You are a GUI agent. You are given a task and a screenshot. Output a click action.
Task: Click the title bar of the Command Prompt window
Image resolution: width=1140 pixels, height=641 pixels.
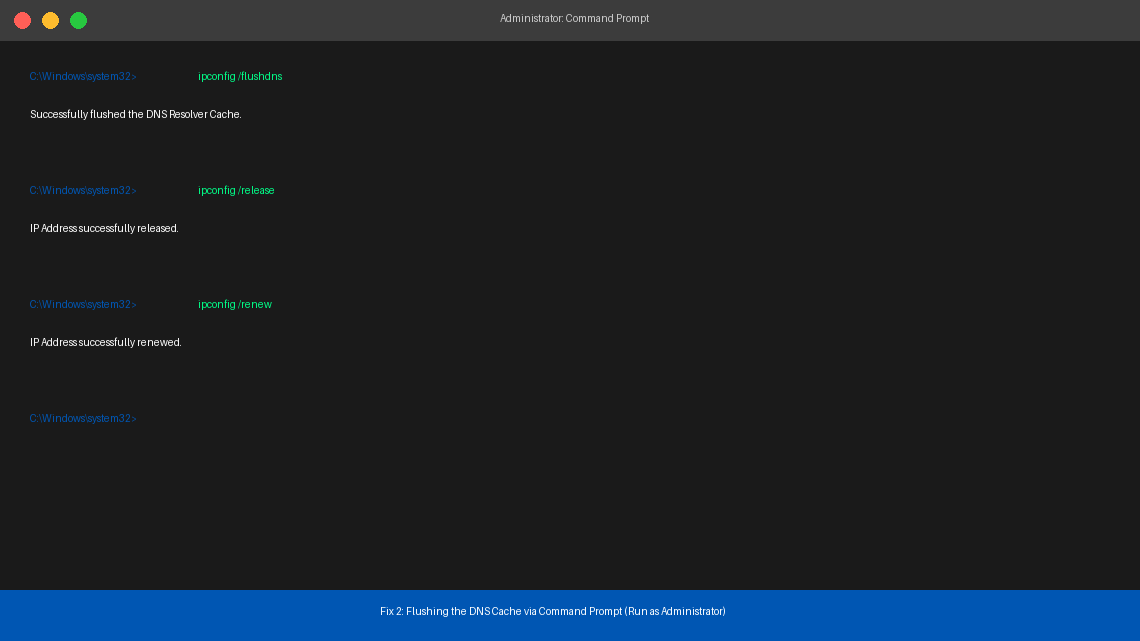point(300,18)
